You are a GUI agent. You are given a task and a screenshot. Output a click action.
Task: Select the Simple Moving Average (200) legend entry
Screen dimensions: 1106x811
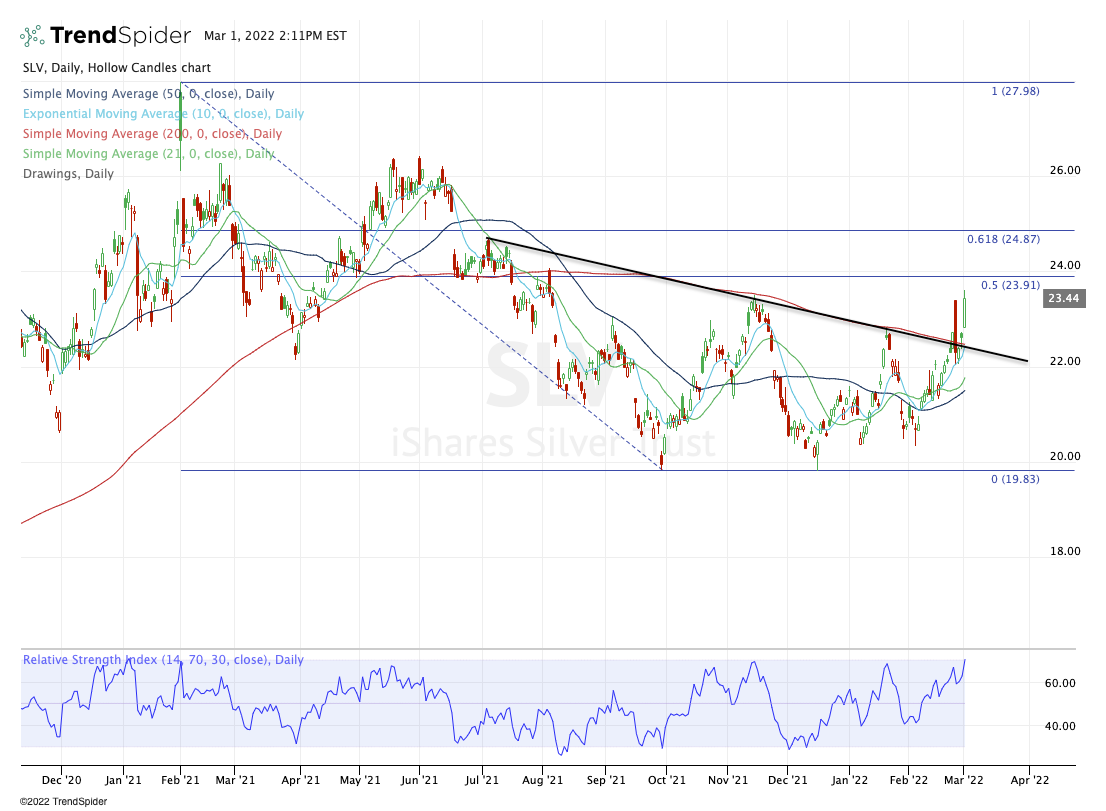[152, 133]
